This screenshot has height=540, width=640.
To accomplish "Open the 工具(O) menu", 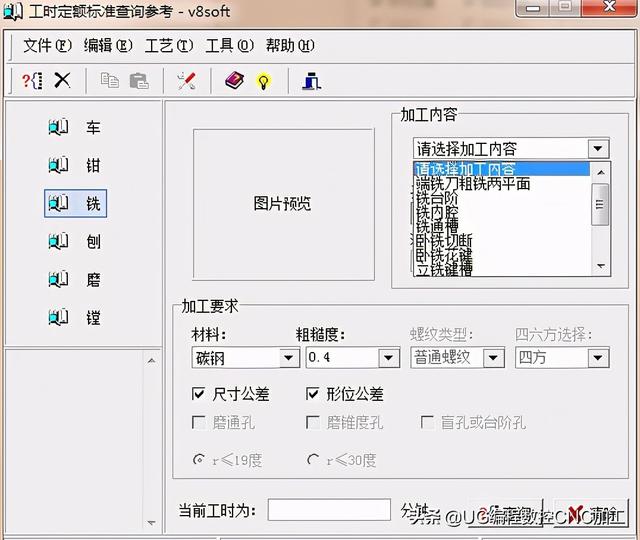I will (229, 45).
